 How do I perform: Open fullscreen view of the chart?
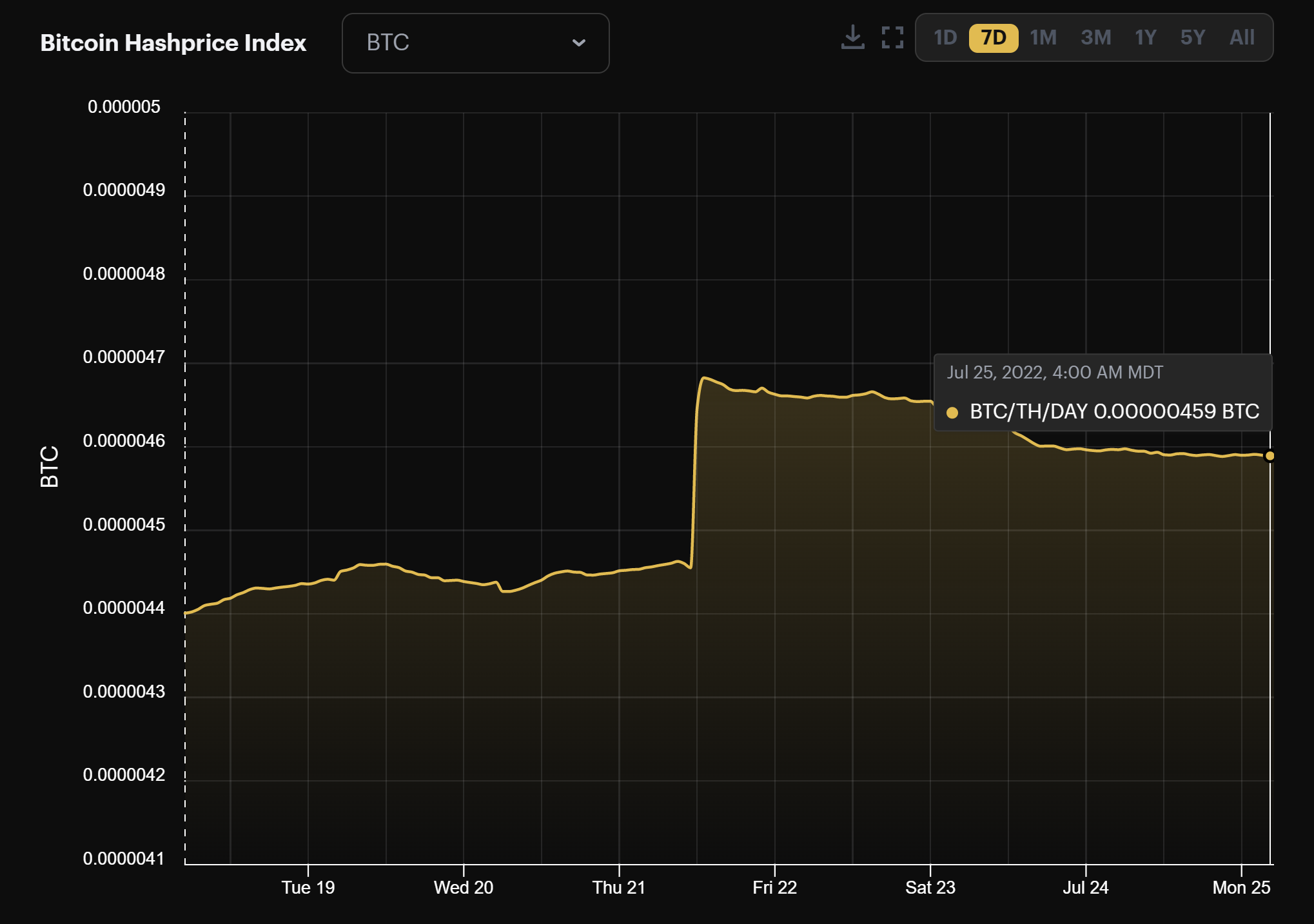(x=893, y=38)
